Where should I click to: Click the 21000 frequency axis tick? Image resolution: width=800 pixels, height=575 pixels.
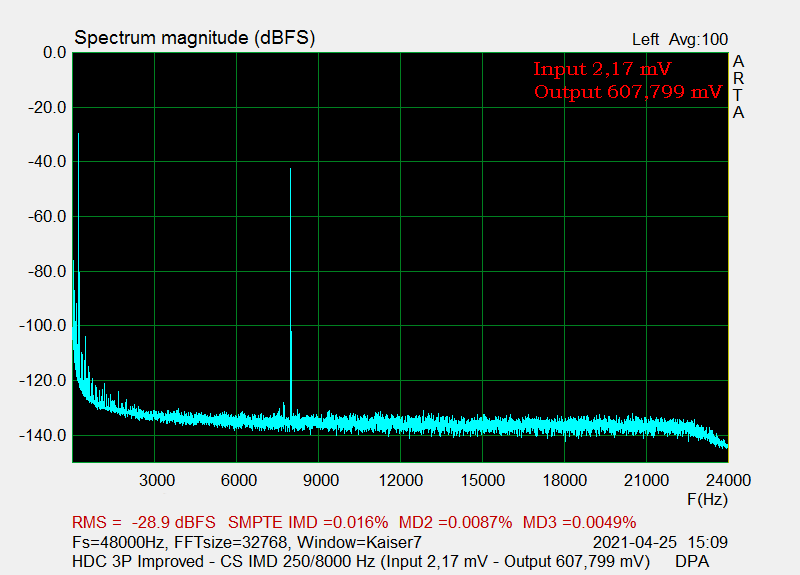(646, 480)
